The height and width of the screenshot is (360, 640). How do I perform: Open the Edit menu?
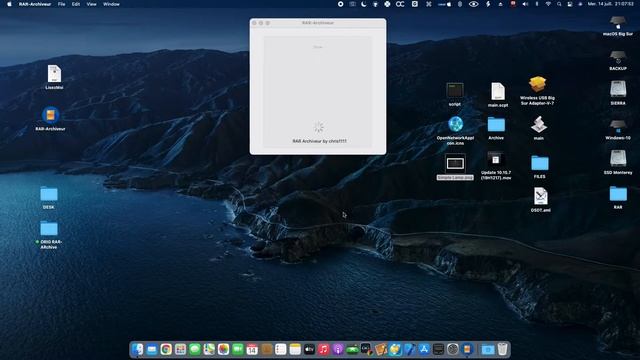coord(76,4)
